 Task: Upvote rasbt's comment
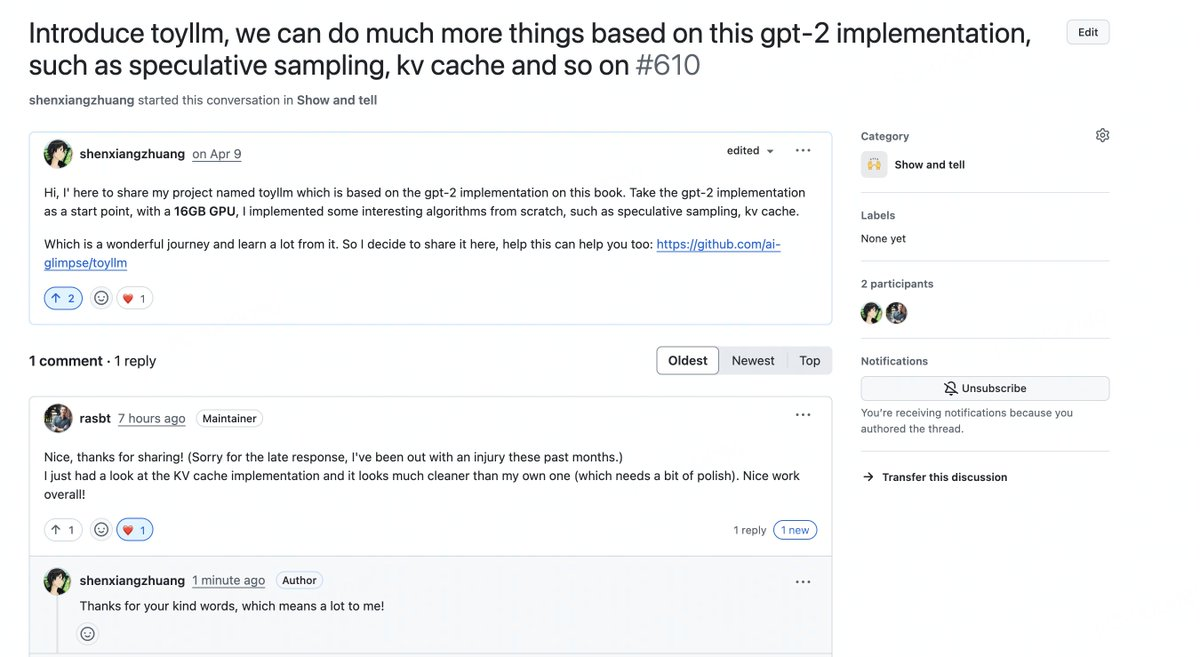[63, 530]
